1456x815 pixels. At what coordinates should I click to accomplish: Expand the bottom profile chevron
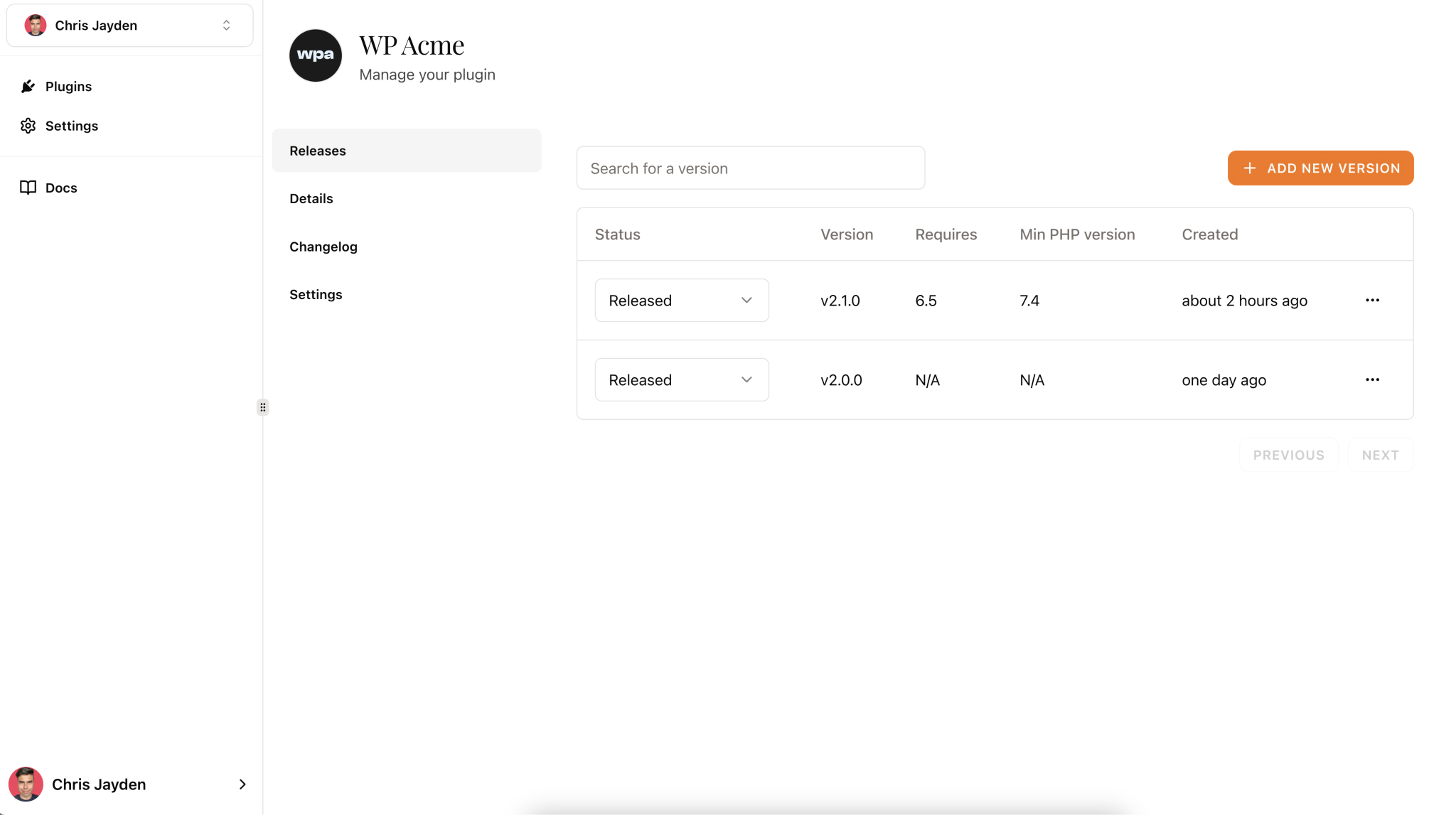pyautogui.click(x=242, y=784)
